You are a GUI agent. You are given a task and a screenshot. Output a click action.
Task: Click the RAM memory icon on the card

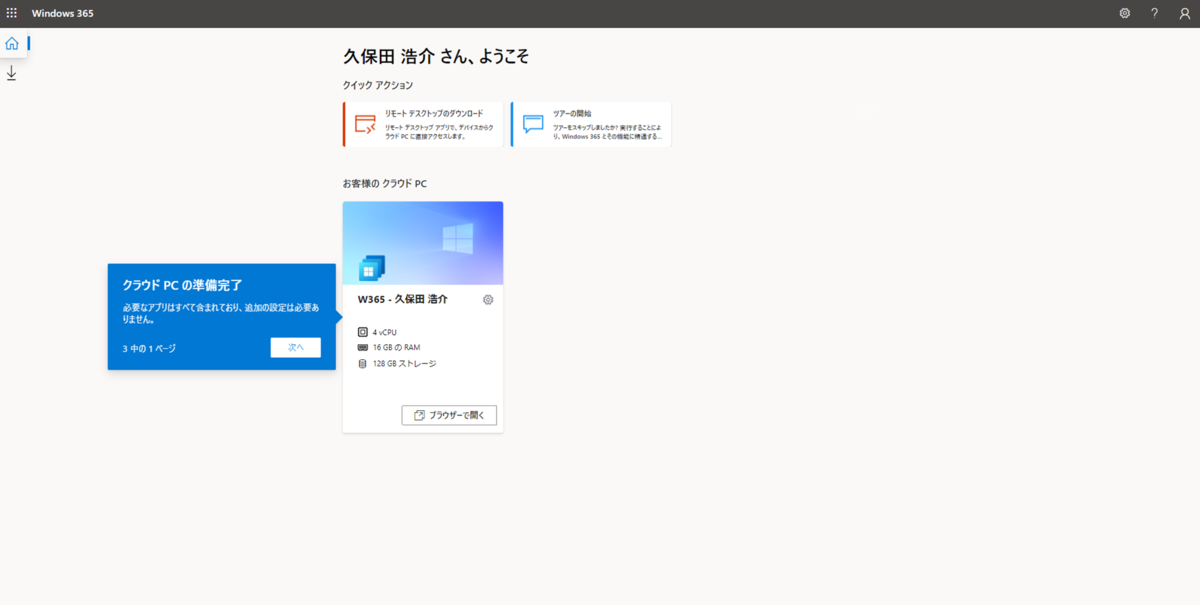361,349
